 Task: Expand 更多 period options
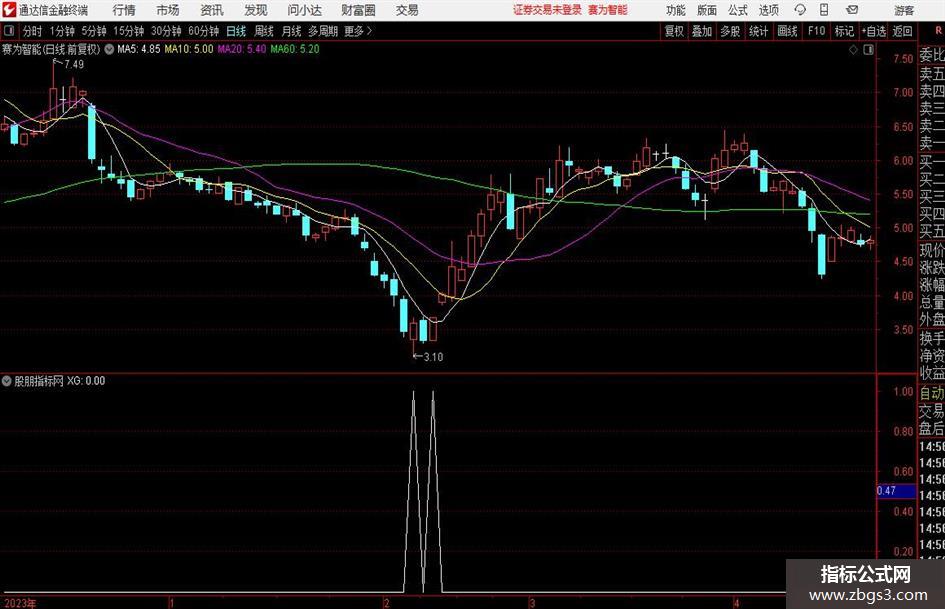[x=358, y=31]
